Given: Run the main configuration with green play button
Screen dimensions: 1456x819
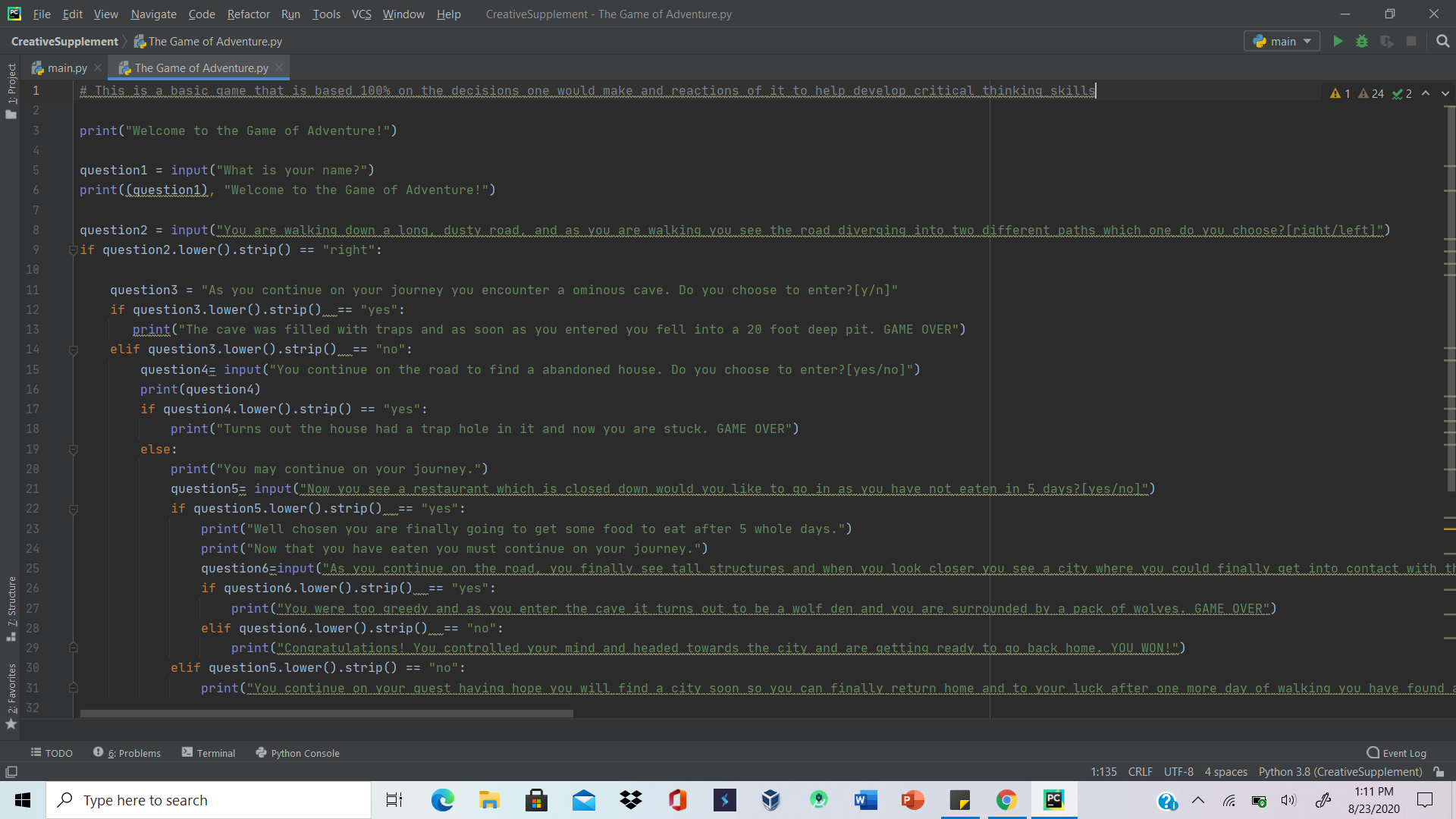Looking at the screenshot, I should point(1338,41).
